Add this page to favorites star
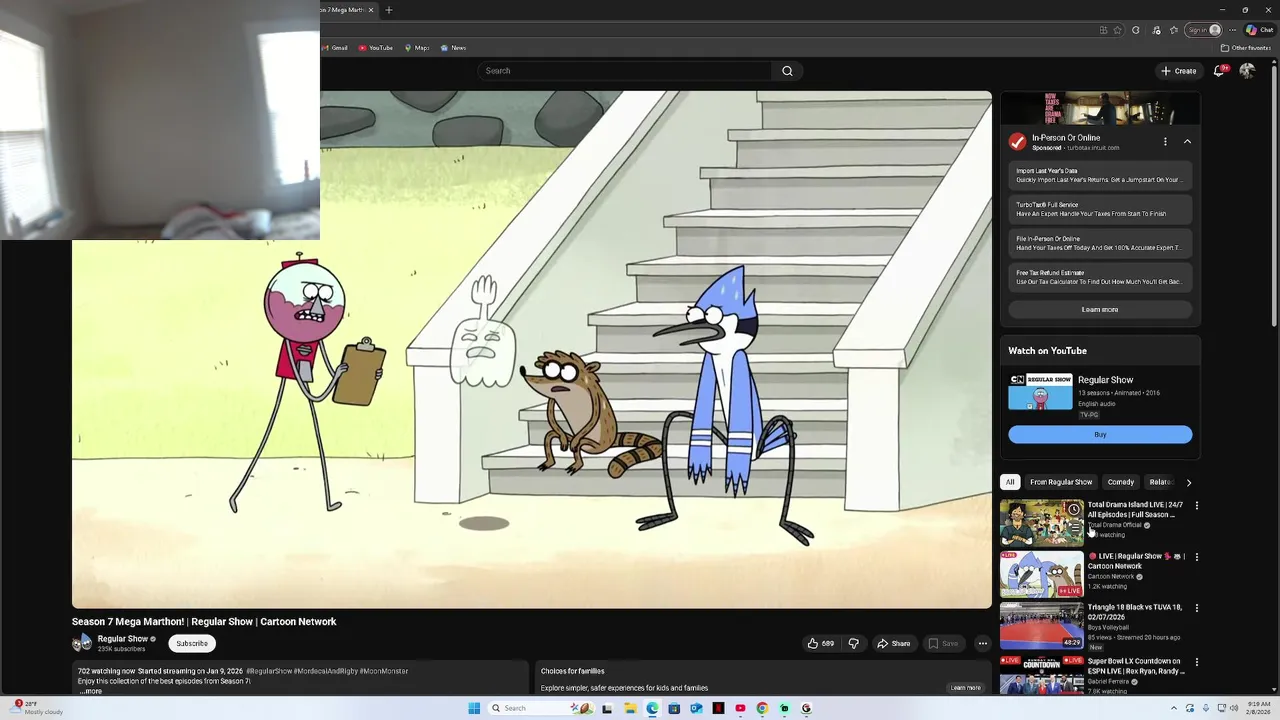This screenshot has height=720, width=1280. pyautogui.click(x=1118, y=30)
